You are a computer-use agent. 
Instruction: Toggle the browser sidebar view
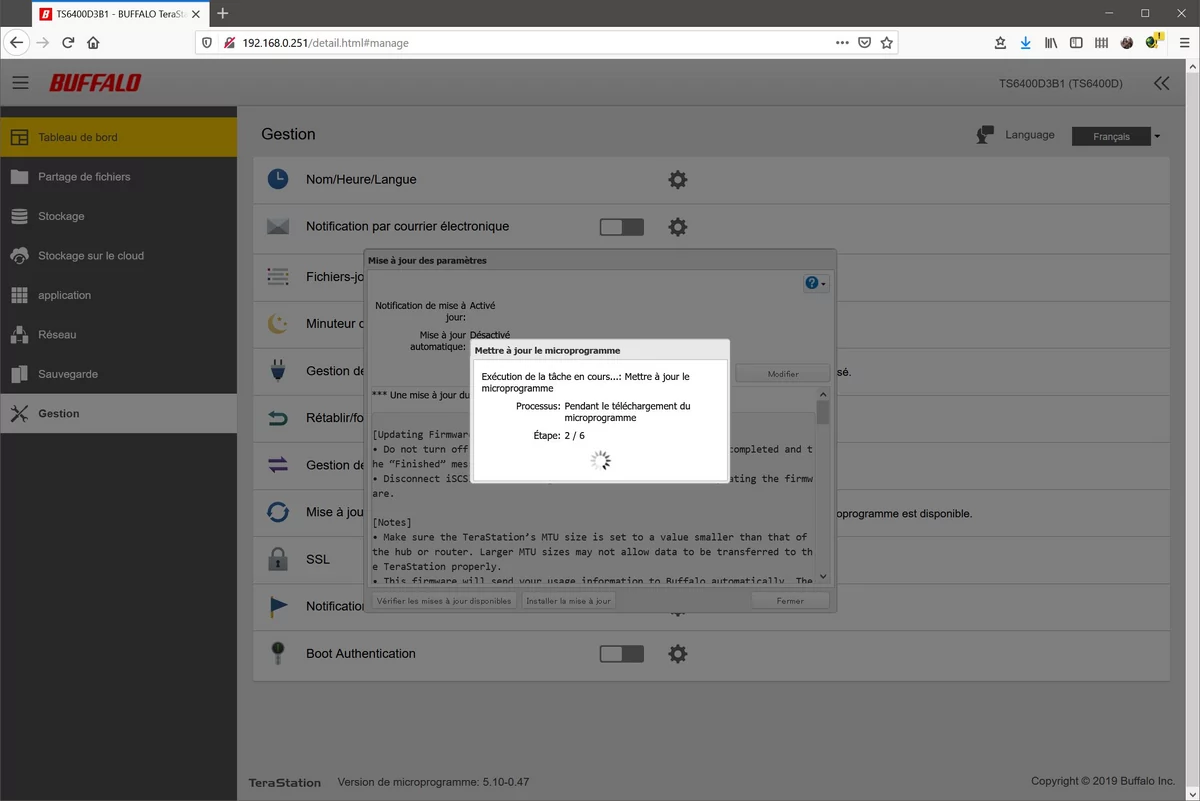pyautogui.click(x=1076, y=43)
